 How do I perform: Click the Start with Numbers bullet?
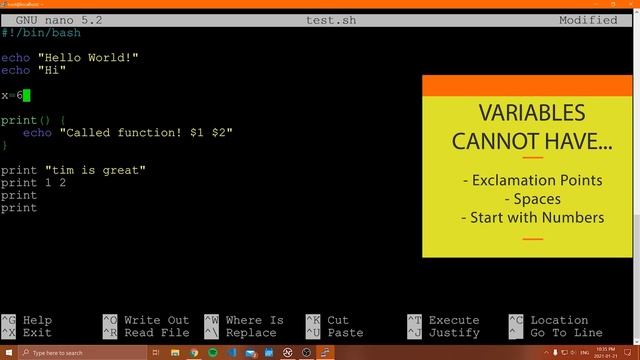533,218
